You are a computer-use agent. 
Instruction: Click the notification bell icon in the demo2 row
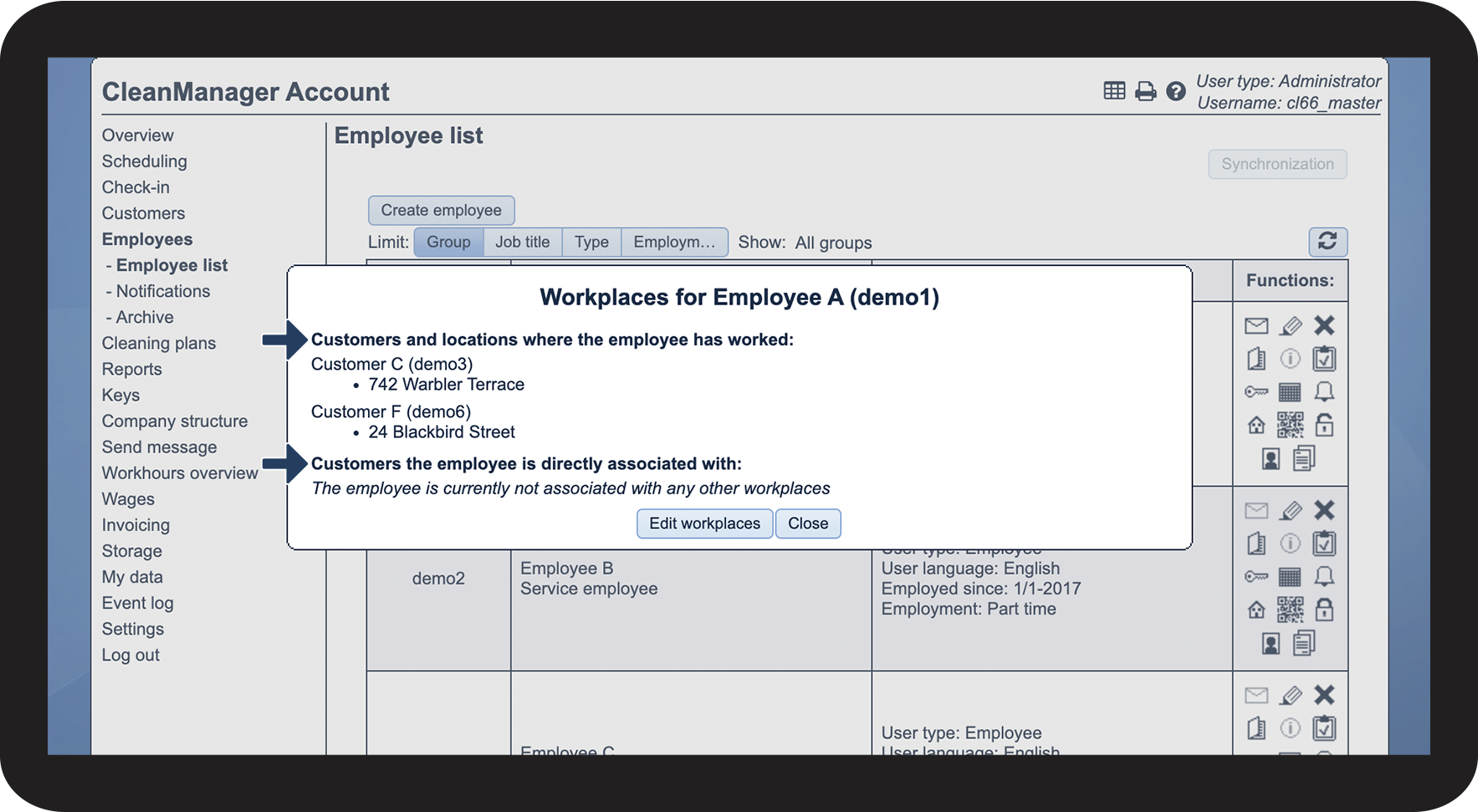coord(1324,576)
